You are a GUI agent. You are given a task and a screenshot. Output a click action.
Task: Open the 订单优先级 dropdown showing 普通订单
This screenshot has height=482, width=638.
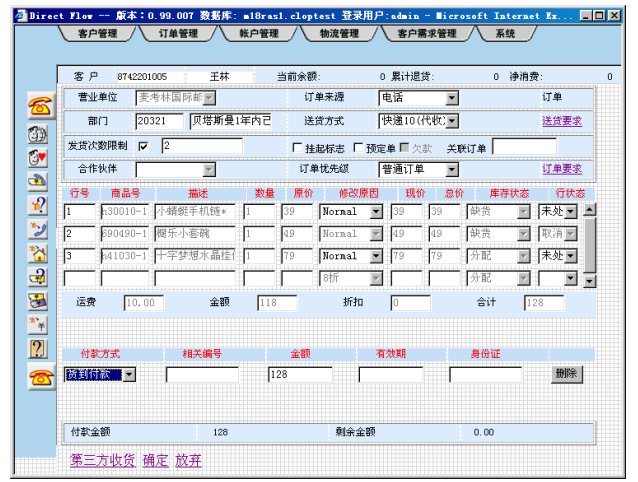[451, 170]
